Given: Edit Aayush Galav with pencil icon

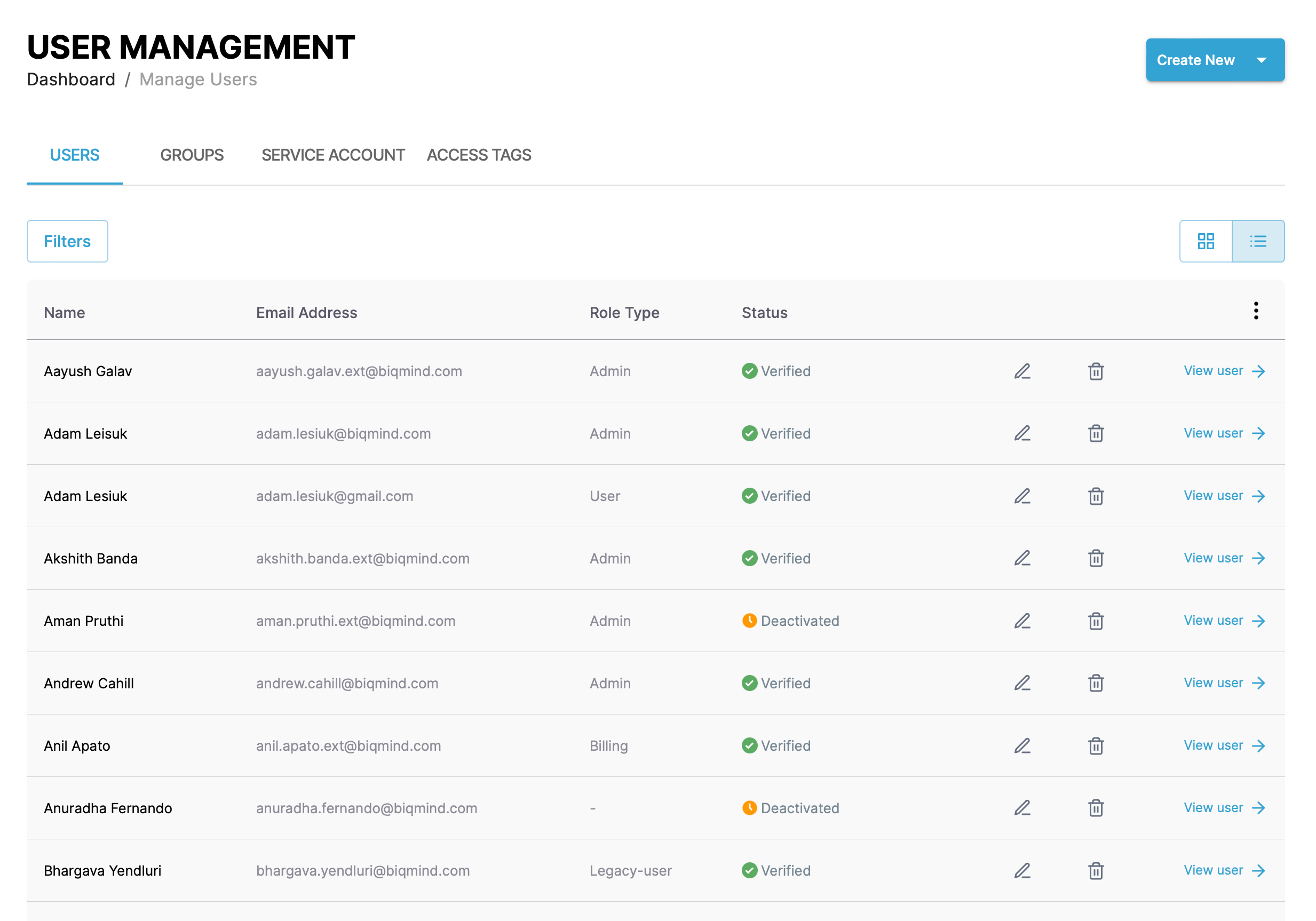Looking at the screenshot, I should click(x=1022, y=371).
